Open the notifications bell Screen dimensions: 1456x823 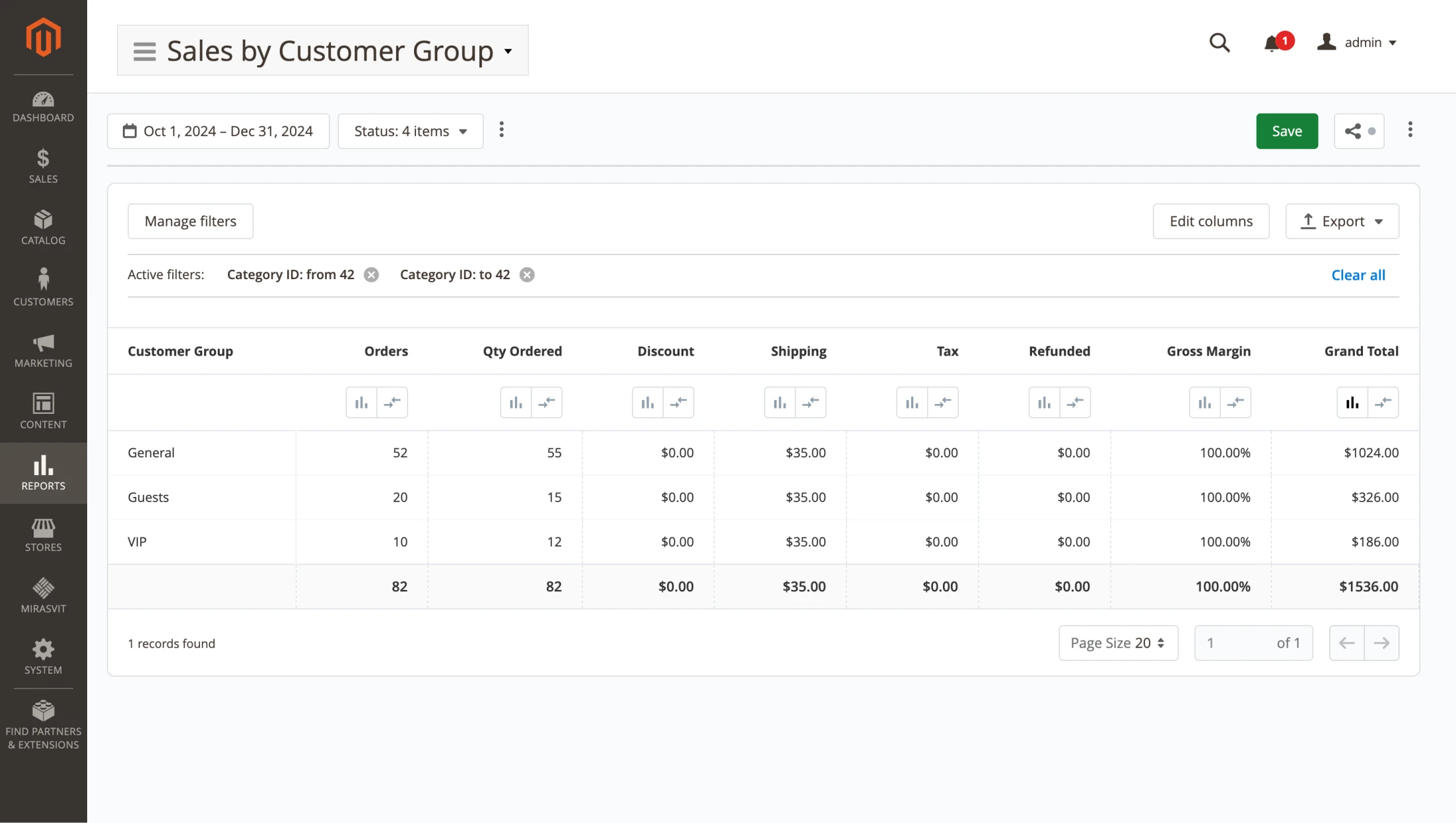pos(1270,42)
